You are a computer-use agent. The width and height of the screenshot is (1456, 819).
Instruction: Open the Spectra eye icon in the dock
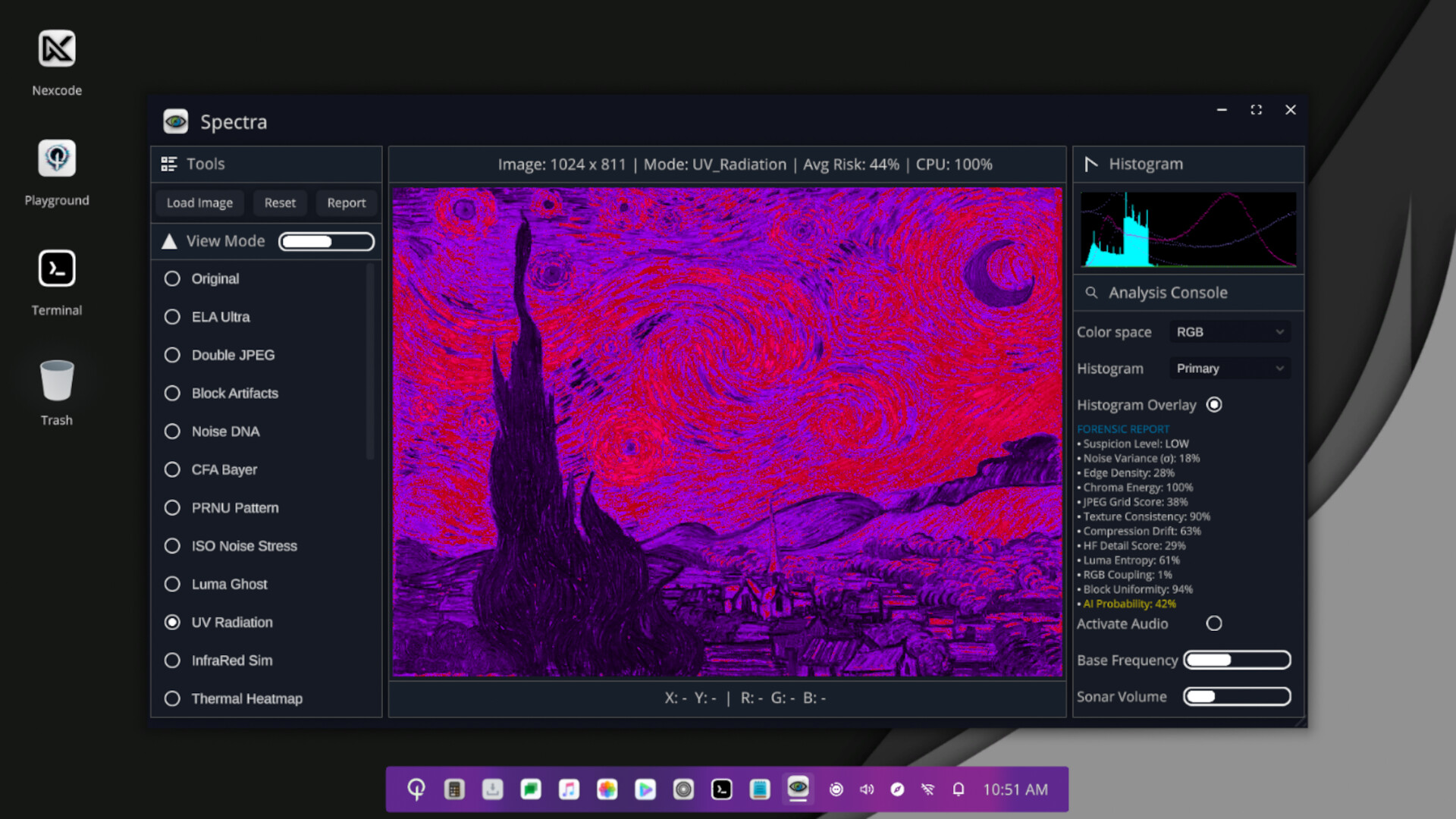(798, 789)
